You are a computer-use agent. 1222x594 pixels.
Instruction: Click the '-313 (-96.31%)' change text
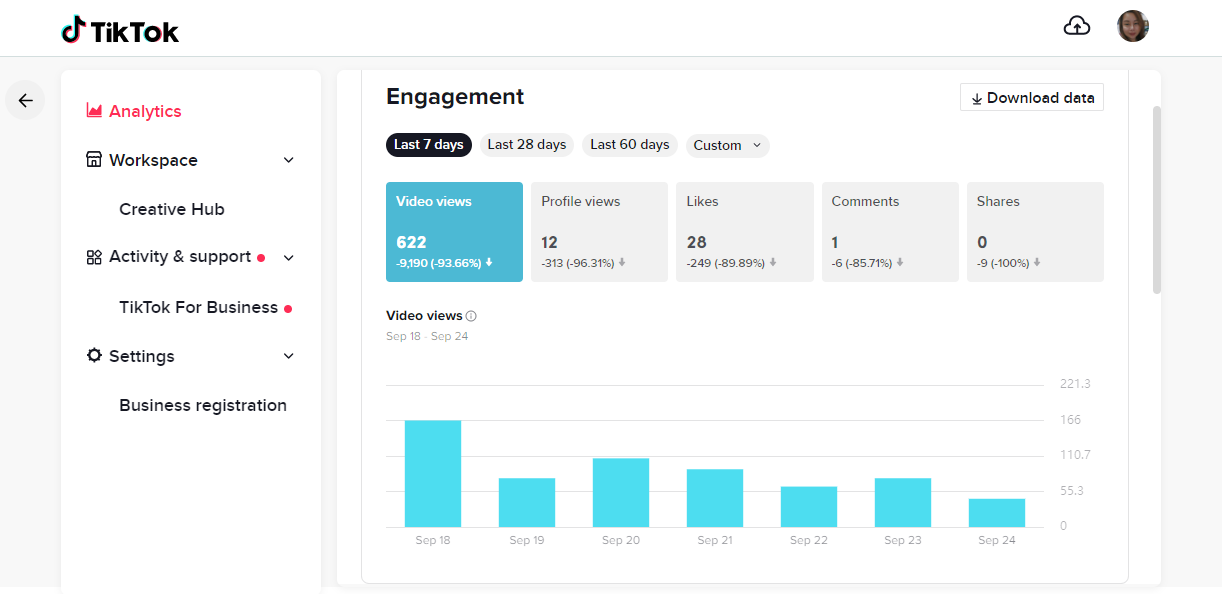[578, 263]
